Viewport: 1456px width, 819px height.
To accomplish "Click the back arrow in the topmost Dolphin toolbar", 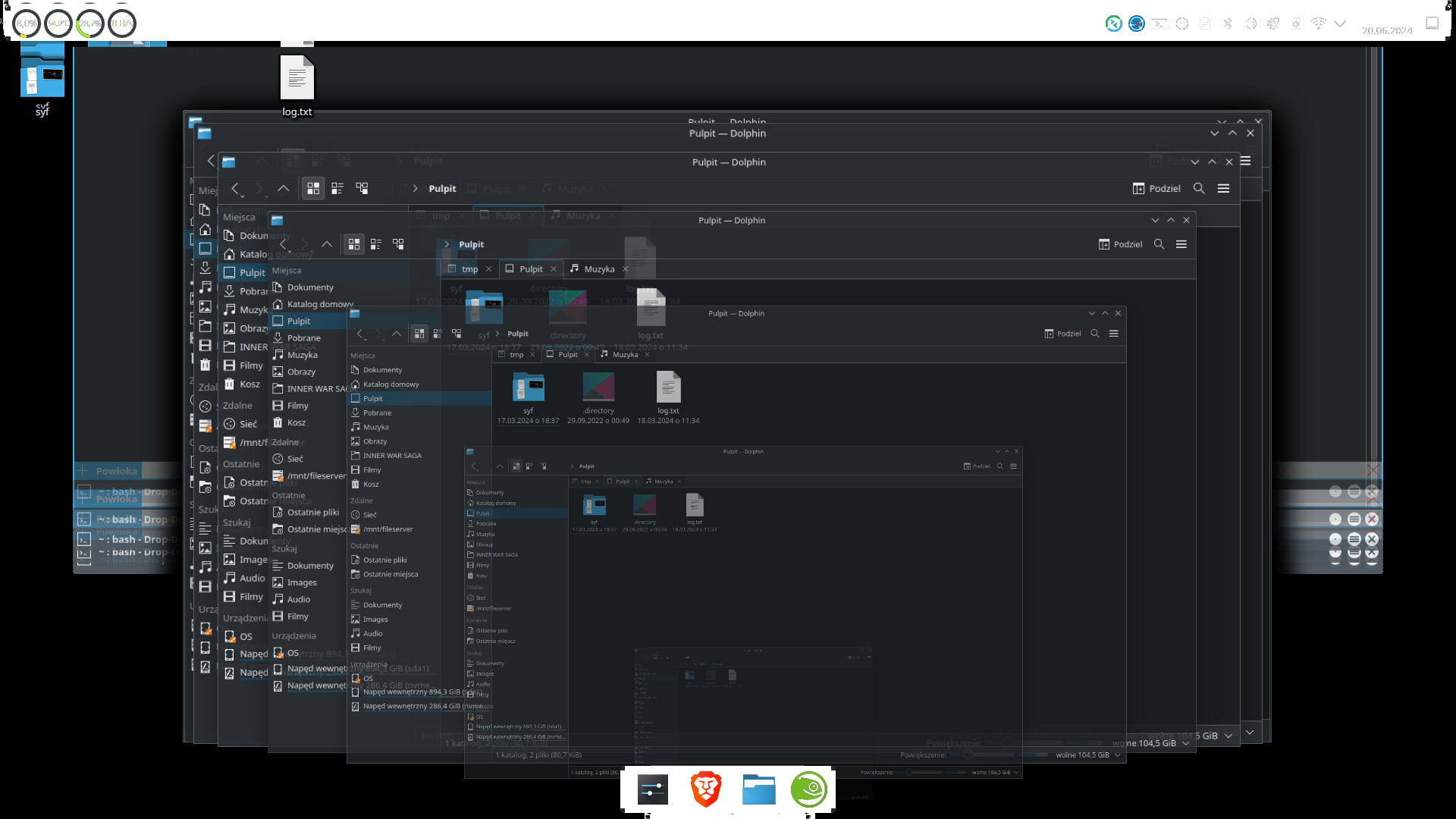I will pyautogui.click(x=235, y=188).
